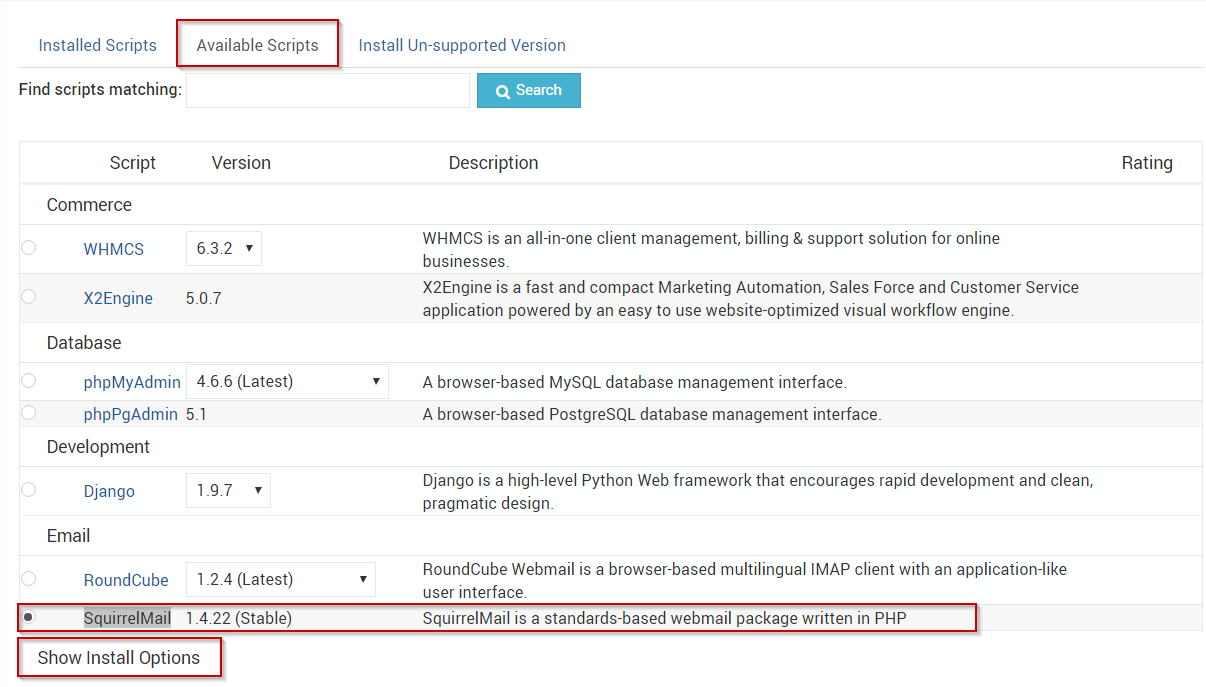
Task: Click the Search button
Action: 529,90
